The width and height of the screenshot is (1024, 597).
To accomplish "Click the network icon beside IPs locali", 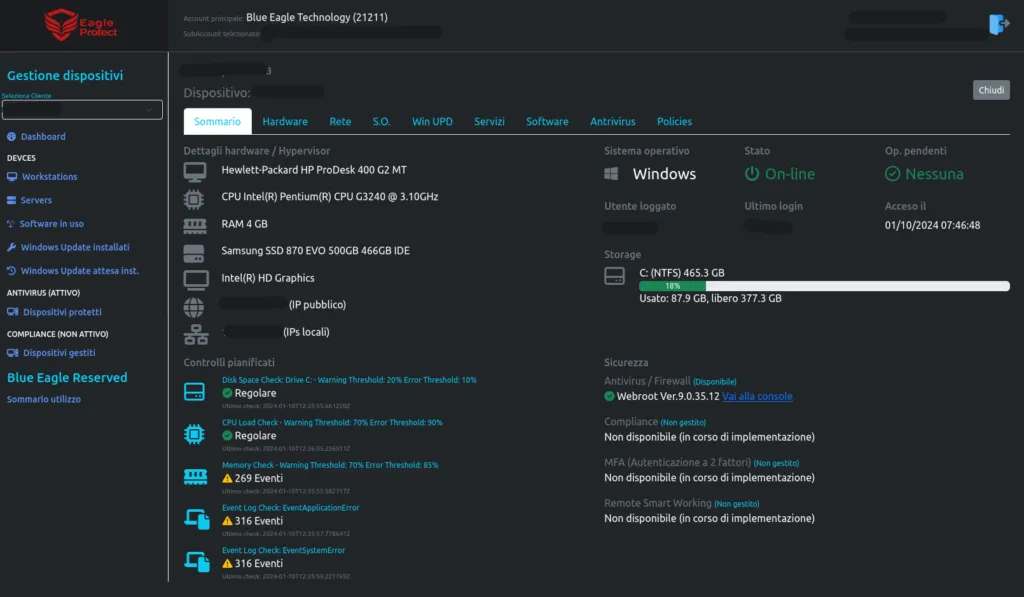I will [x=195, y=334].
